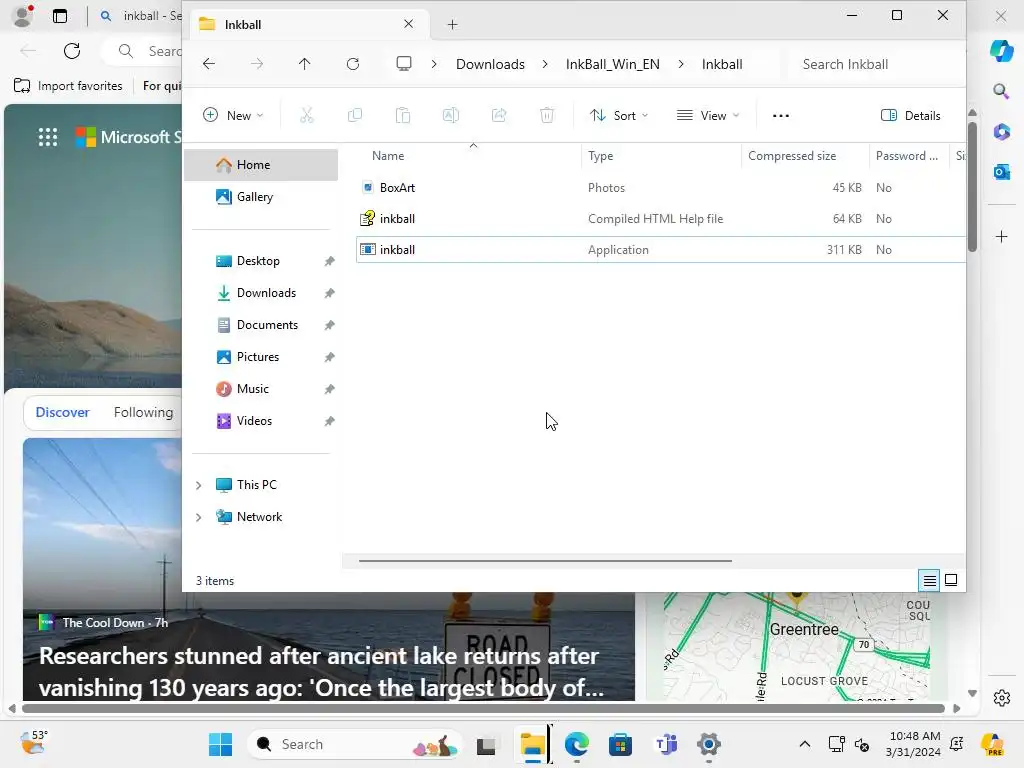The width and height of the screenshot is (1024, 768).
Task: Click Import favorites in Edge
Action: (x=68, y=86)
